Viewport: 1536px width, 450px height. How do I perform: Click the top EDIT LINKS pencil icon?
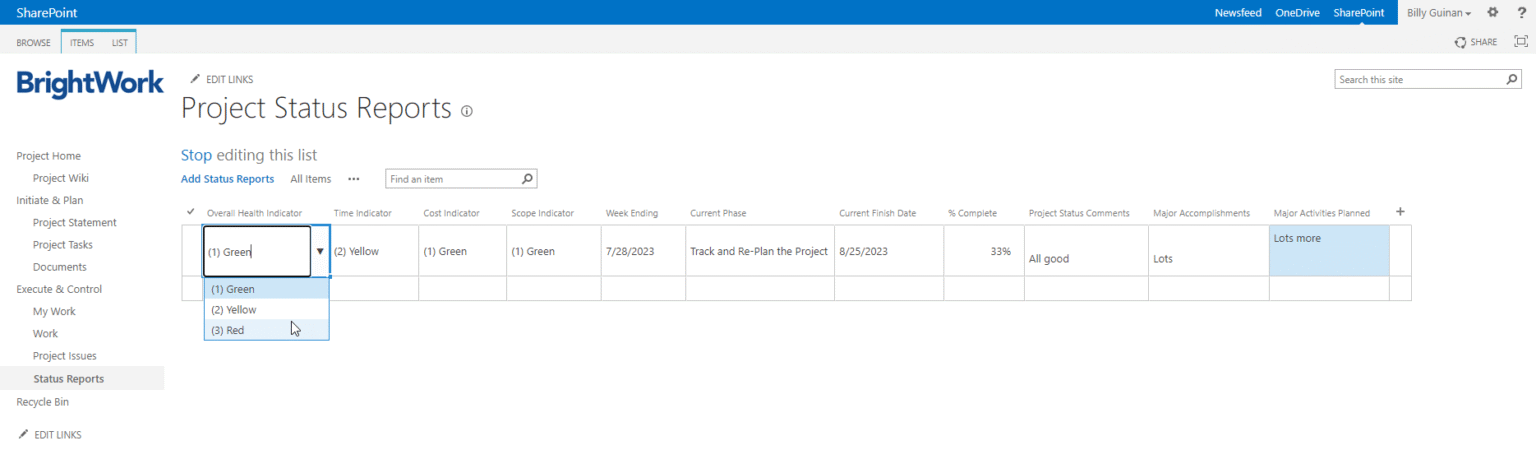coord(196,79)
